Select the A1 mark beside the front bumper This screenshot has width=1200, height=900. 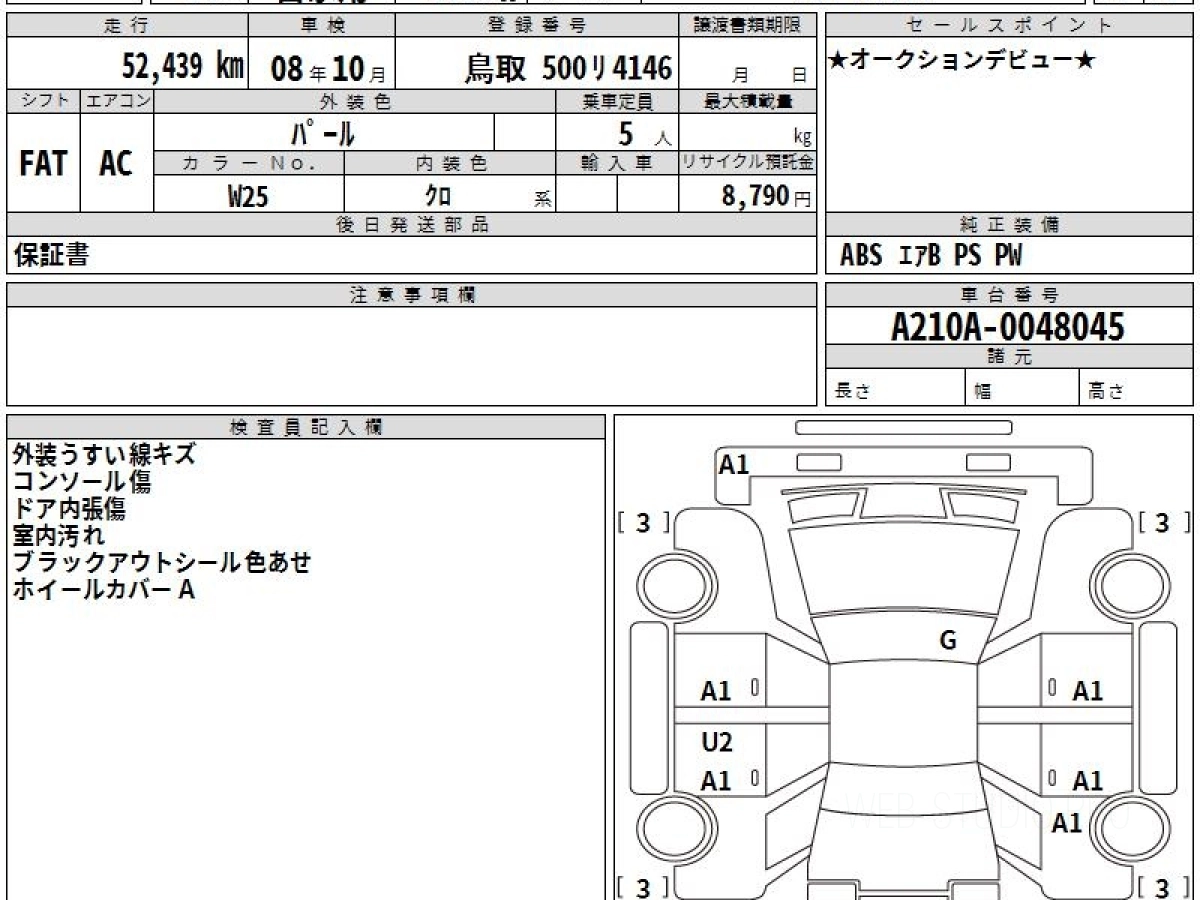point(734,464)
